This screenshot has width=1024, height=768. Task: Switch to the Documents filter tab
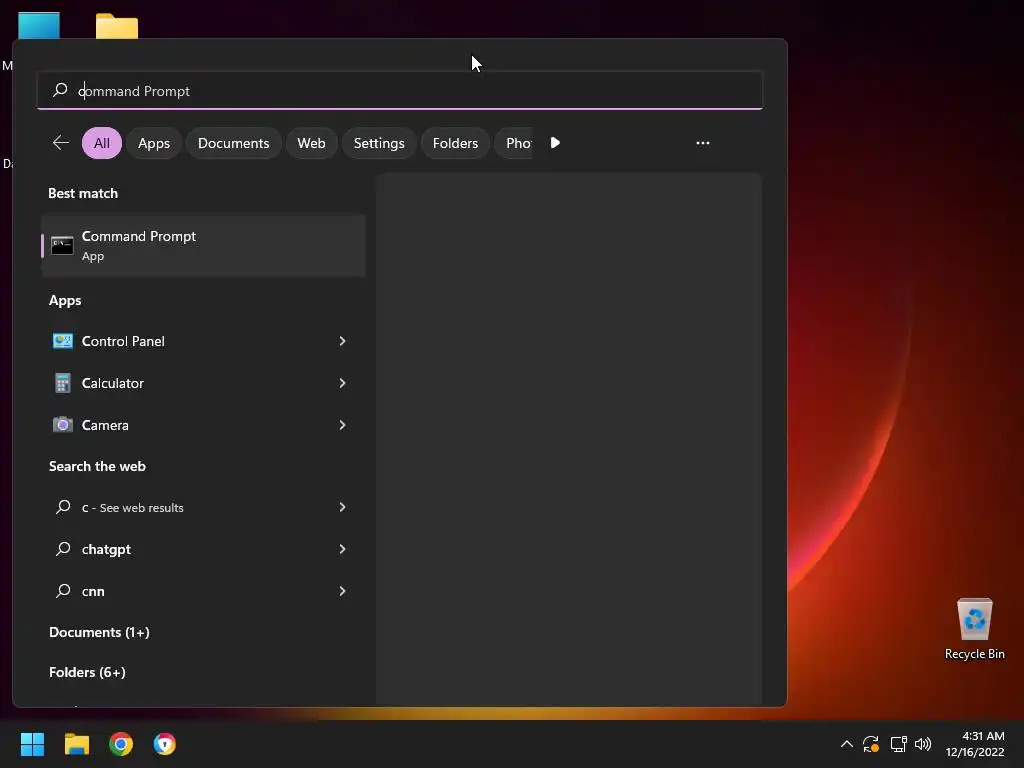233,143
